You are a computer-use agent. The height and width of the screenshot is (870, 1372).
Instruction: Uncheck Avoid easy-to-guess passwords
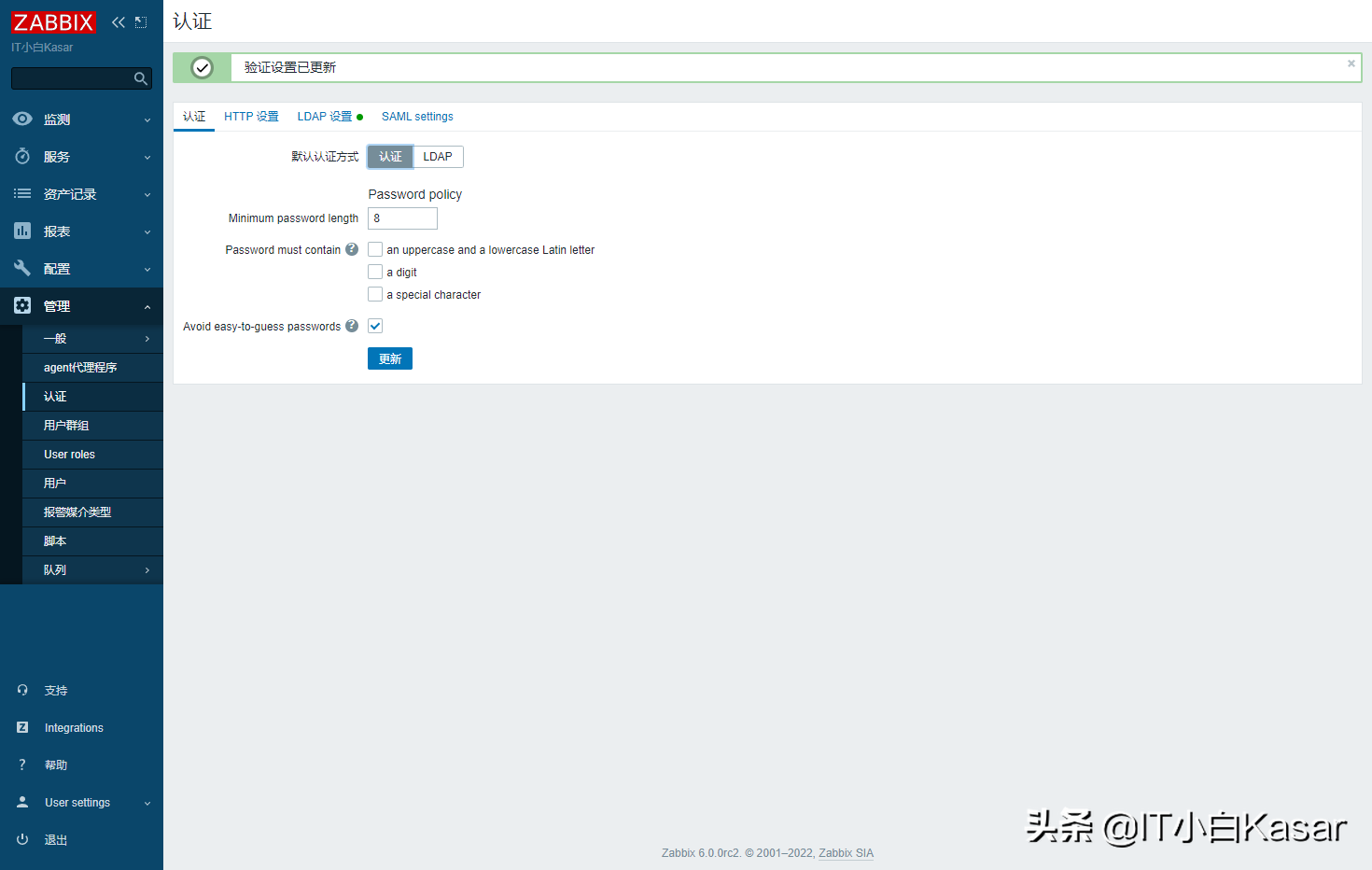375,326
